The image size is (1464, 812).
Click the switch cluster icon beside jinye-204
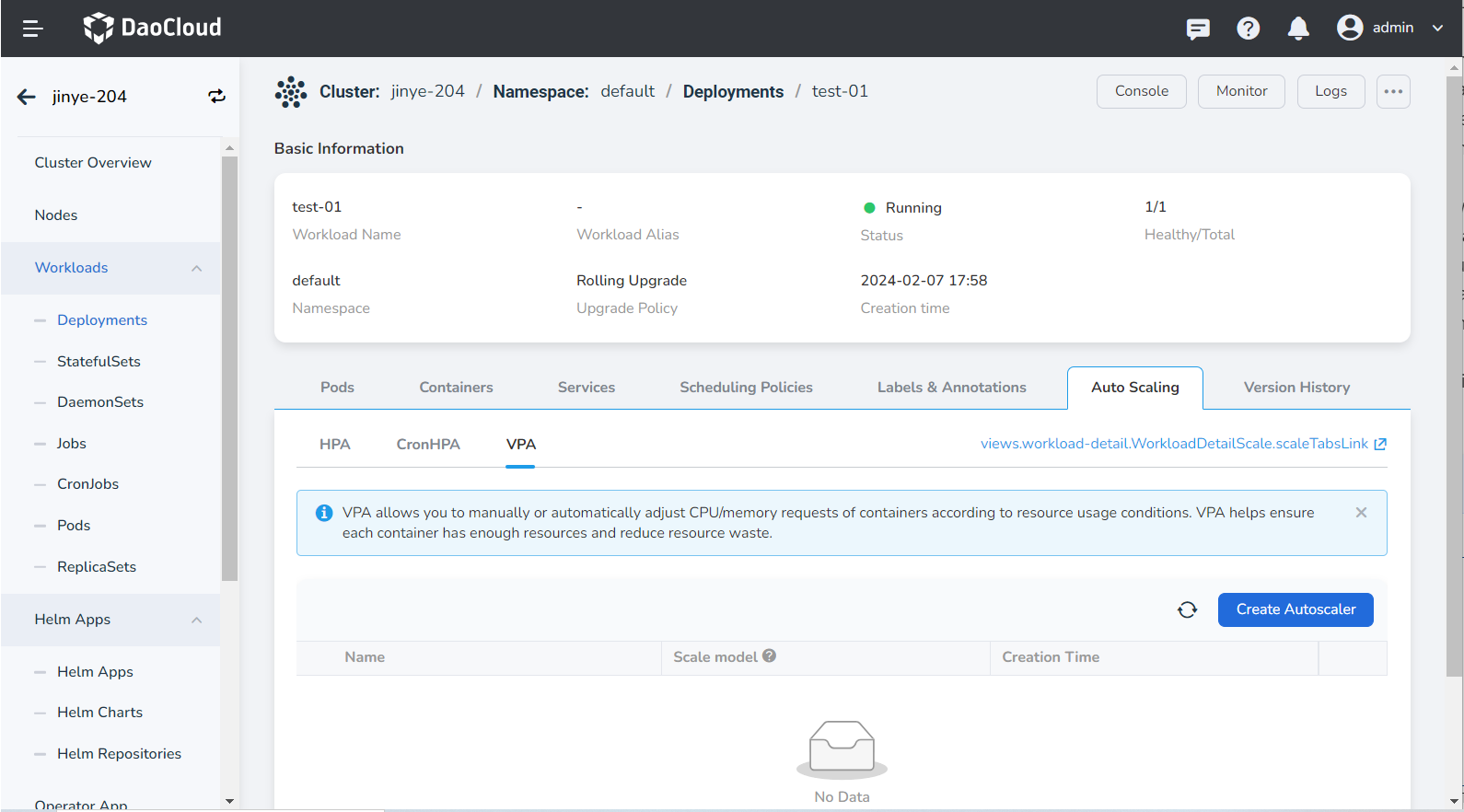point(216,97)
